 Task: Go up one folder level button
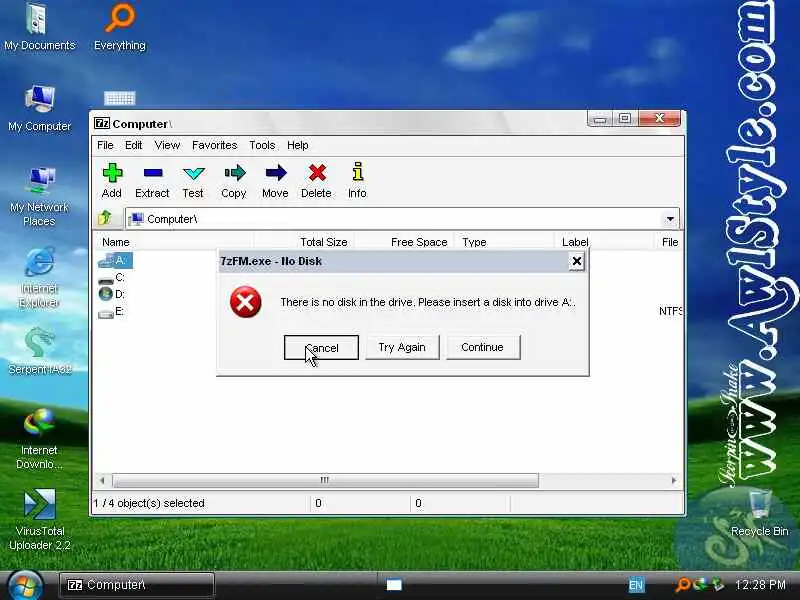(105, 218)
